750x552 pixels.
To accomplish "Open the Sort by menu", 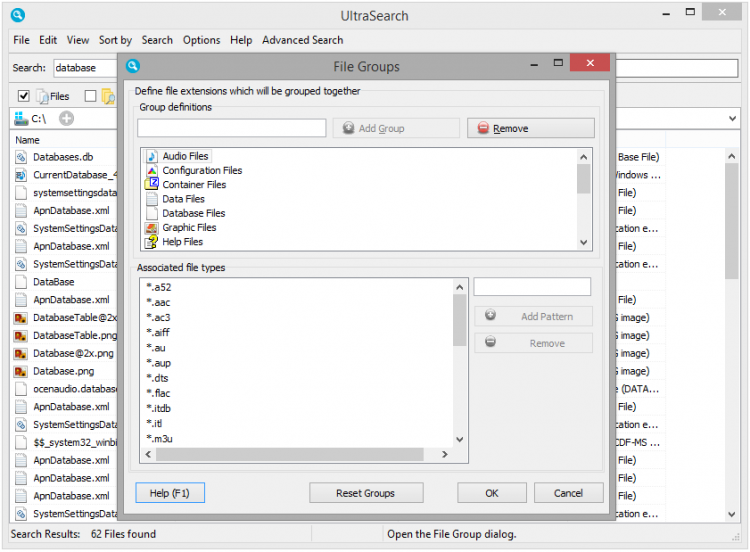I will click(x=115, y=40).
